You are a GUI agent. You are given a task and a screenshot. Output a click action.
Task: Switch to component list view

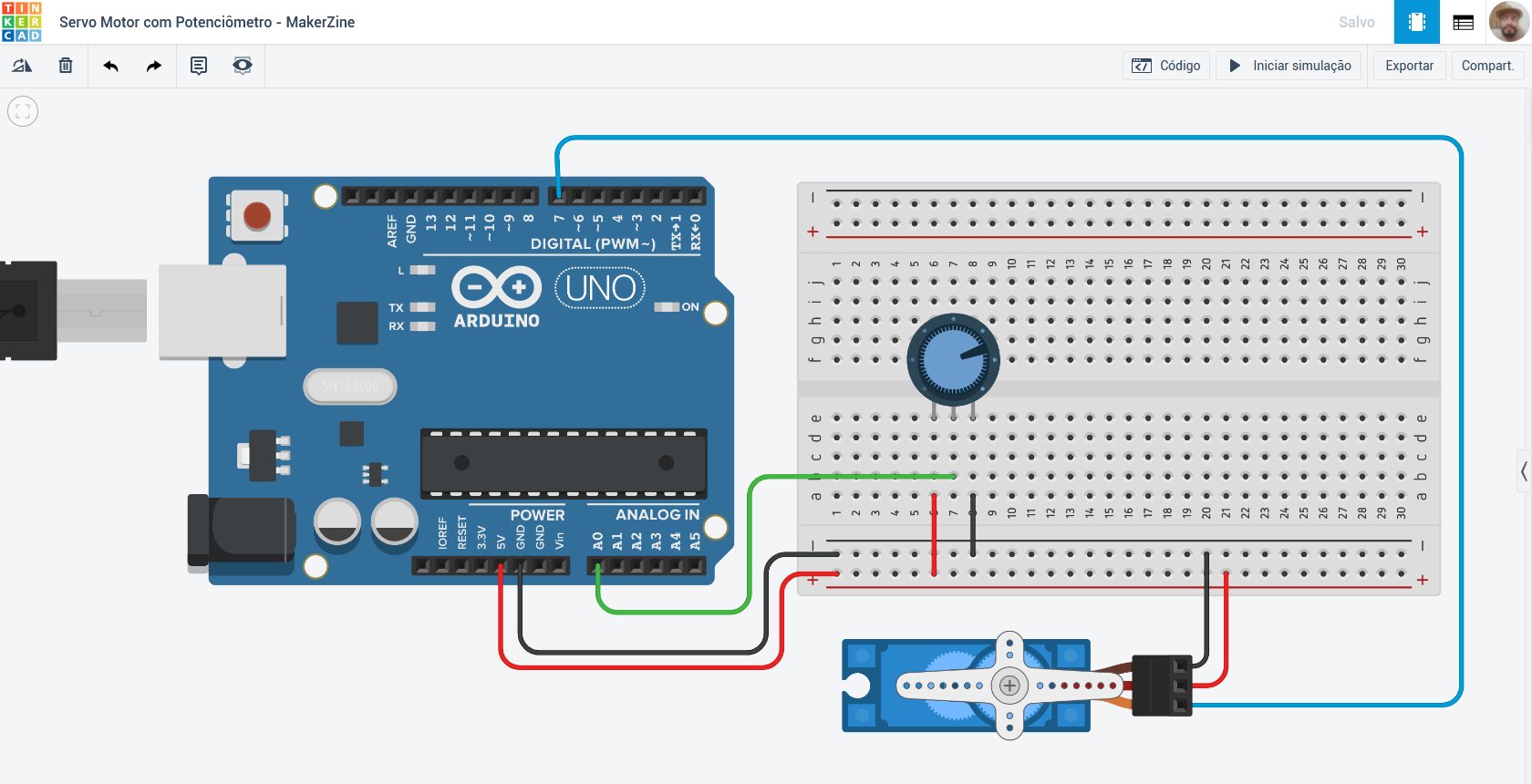tap(1464, 22)
